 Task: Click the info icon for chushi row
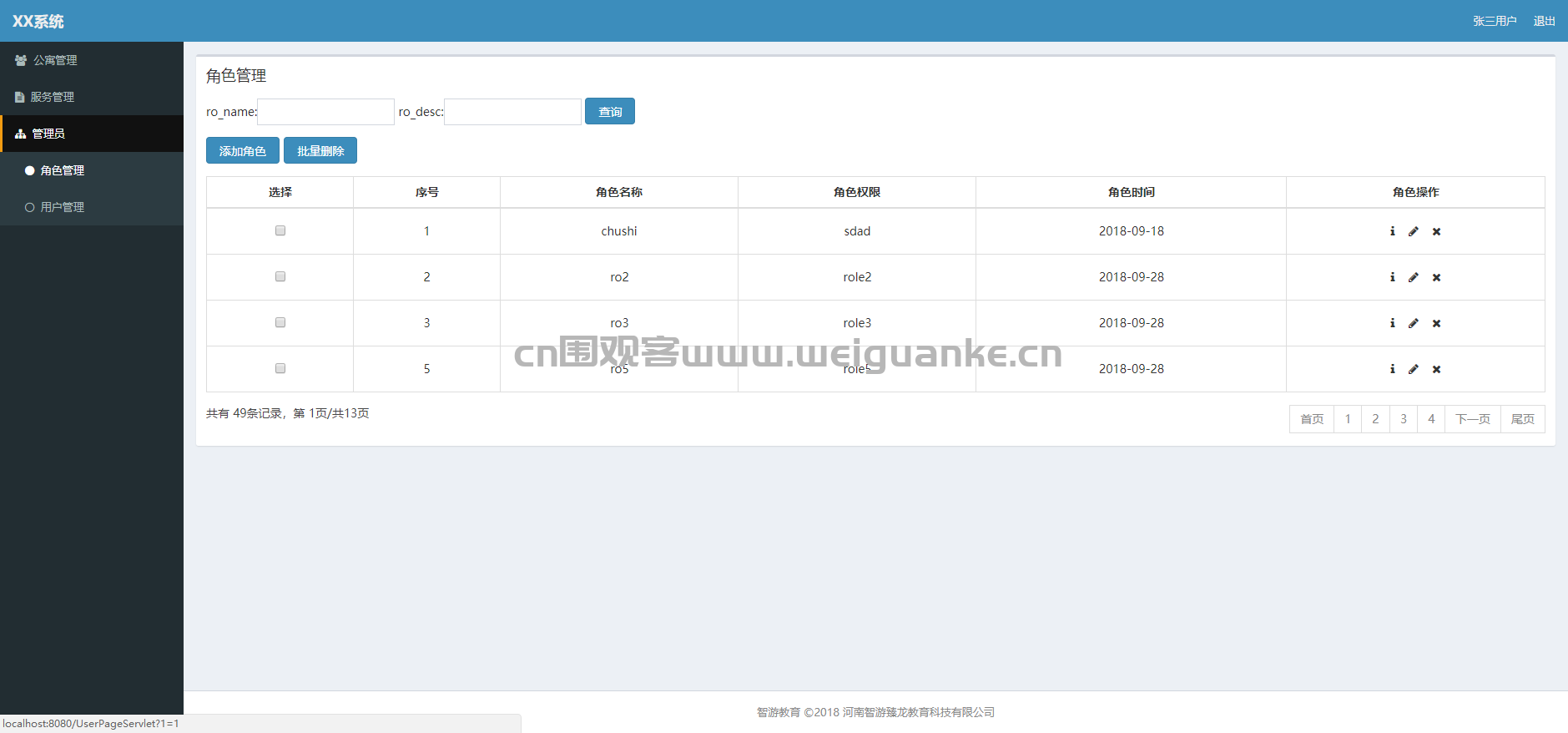[x=1392, y=231]
